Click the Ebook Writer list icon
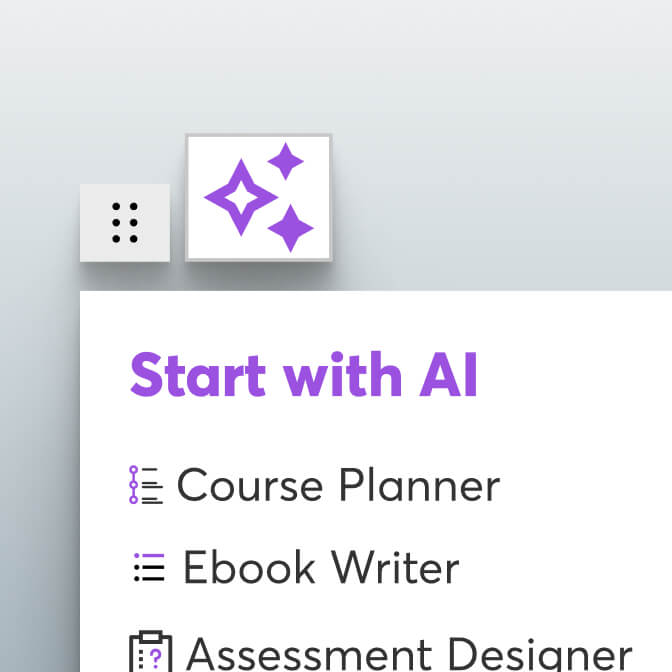Screen dimensions: 672x672 [149, 567]
